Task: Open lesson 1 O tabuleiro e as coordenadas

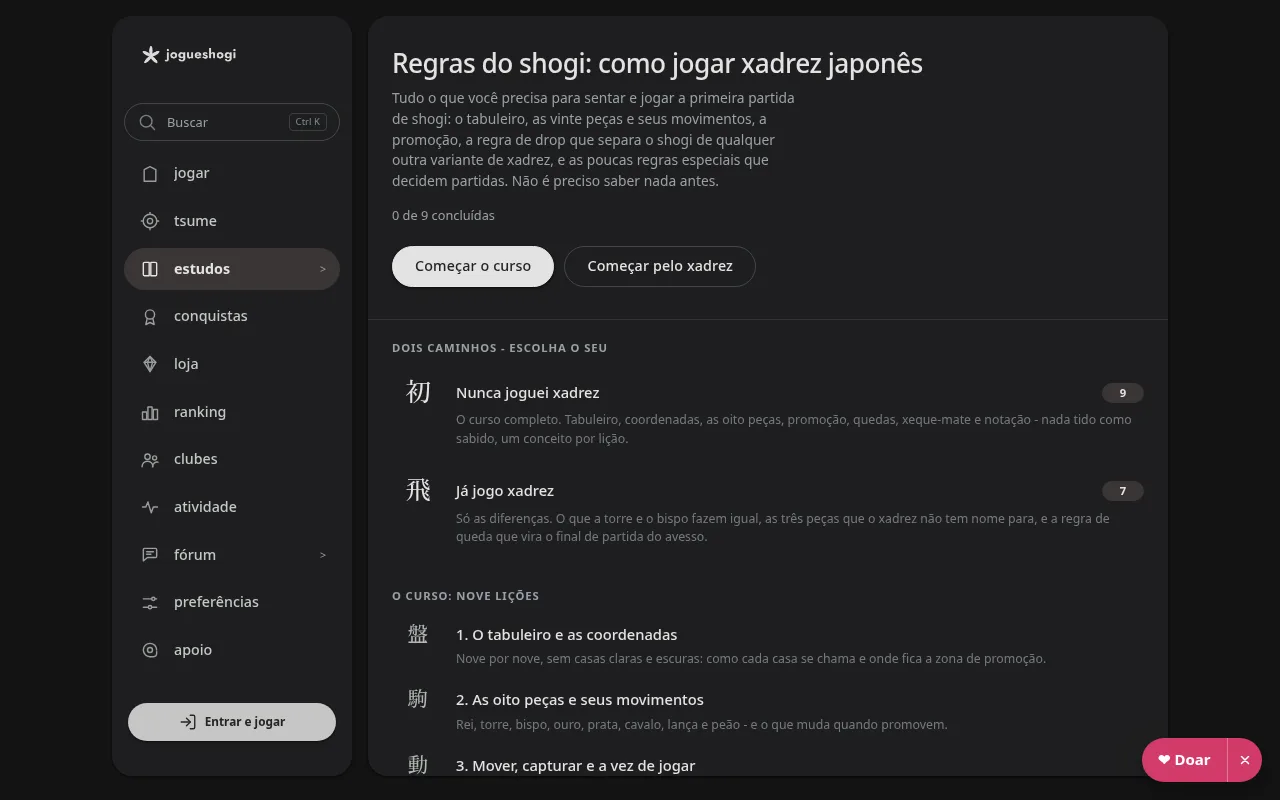Action: [768, 646]
